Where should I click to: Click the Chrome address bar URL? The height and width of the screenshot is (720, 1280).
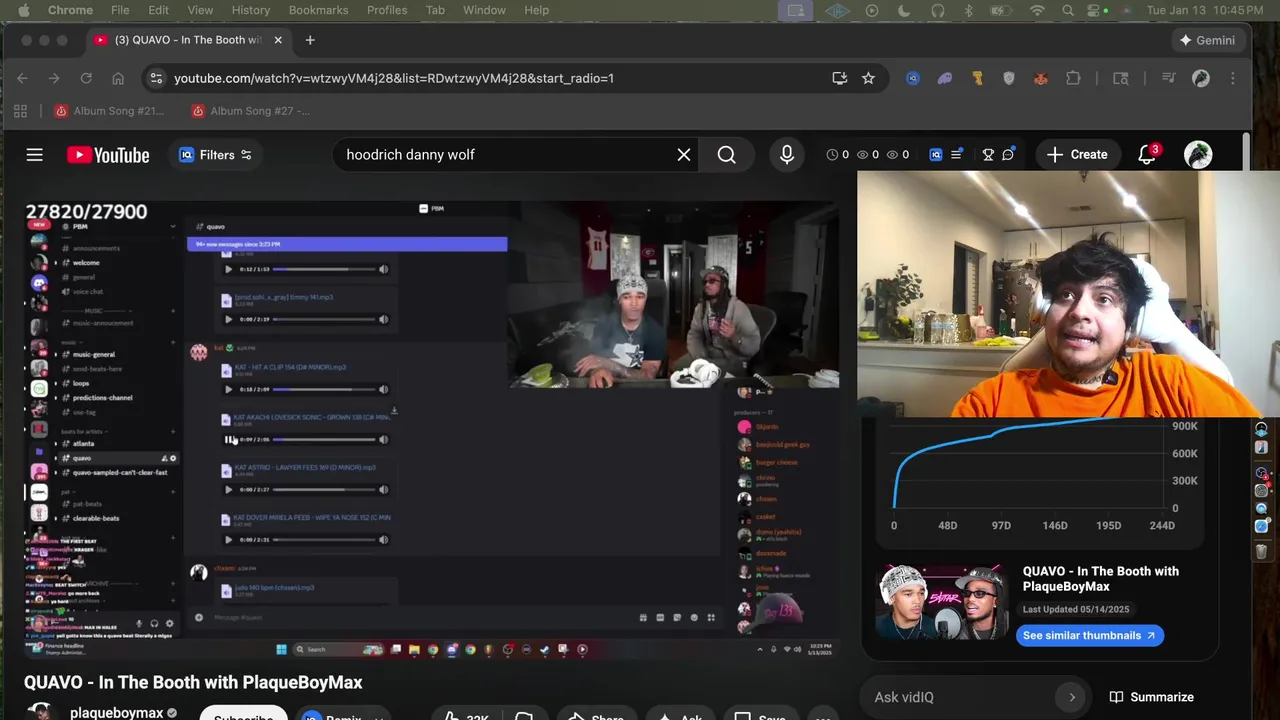click(x=394, y=78)
